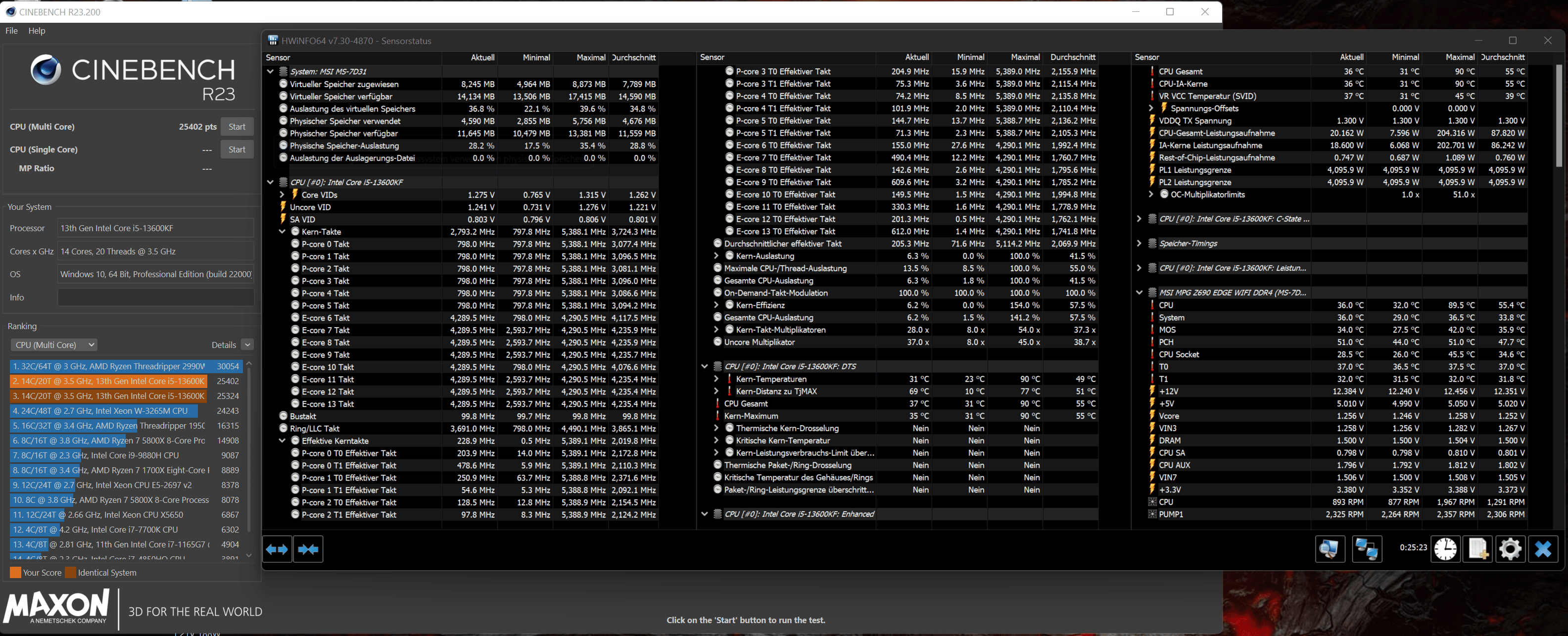Viewport: 1568px width, 636px height.
Task: Open Details dropdown arrow in Ranking
Action: (x=247, y=344)
